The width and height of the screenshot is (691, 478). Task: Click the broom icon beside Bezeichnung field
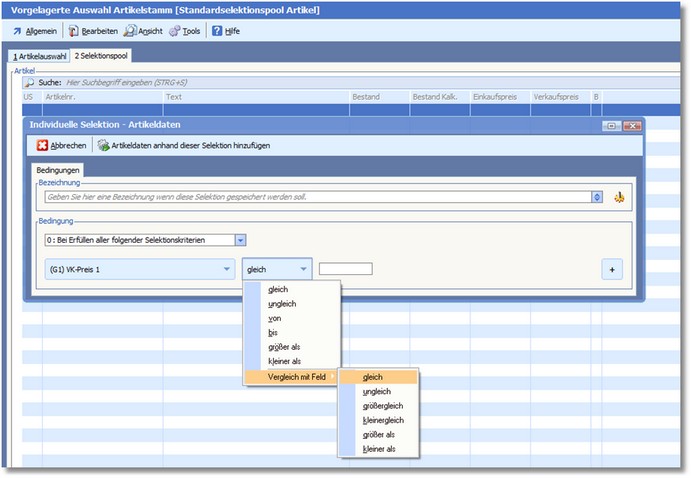(x=619, y=198)
